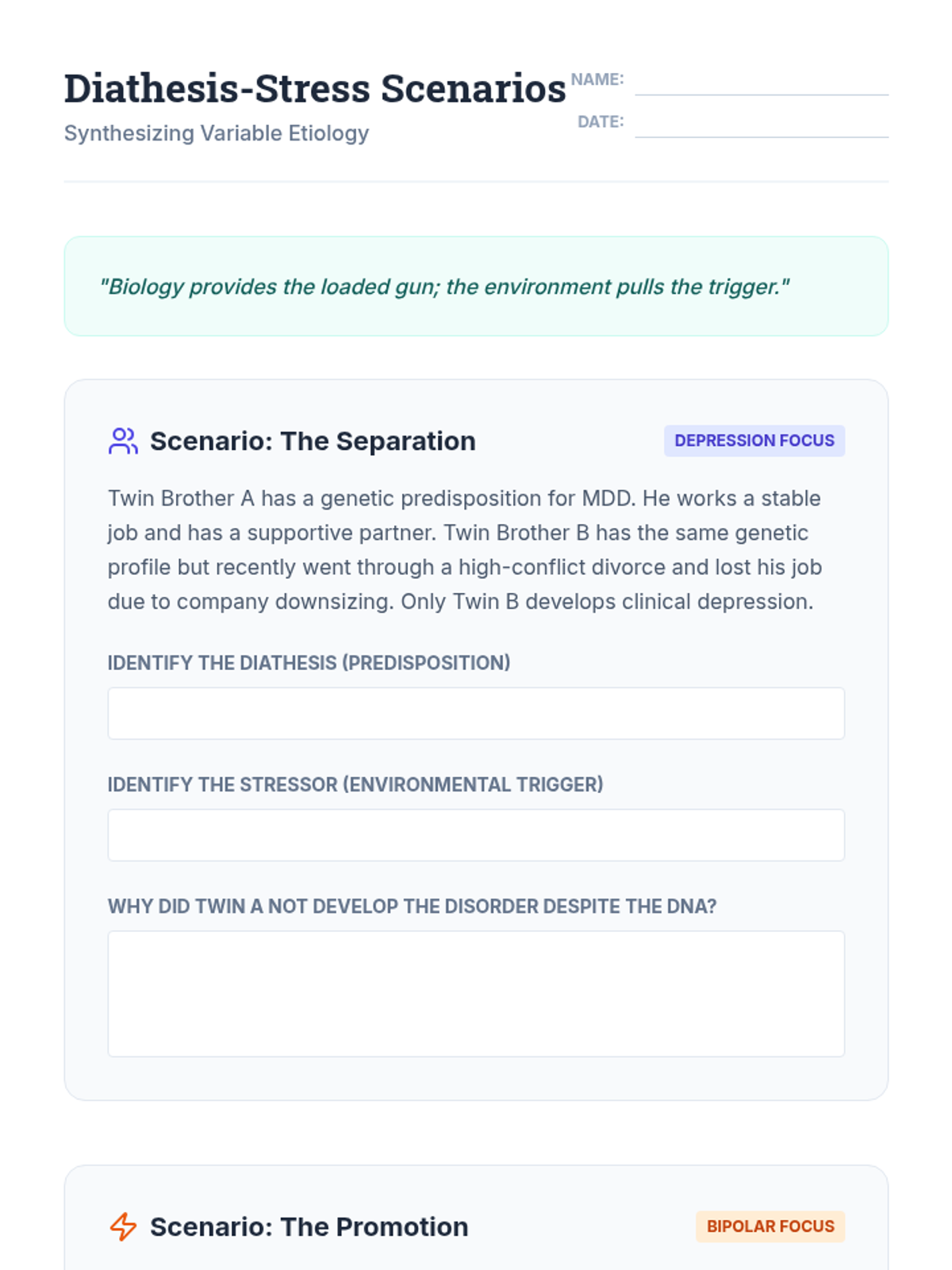Image resolution: width=952 pixels, height=1270 pixels.
Task: Click the loaded gun quote banner
Action: coord(476,287)
